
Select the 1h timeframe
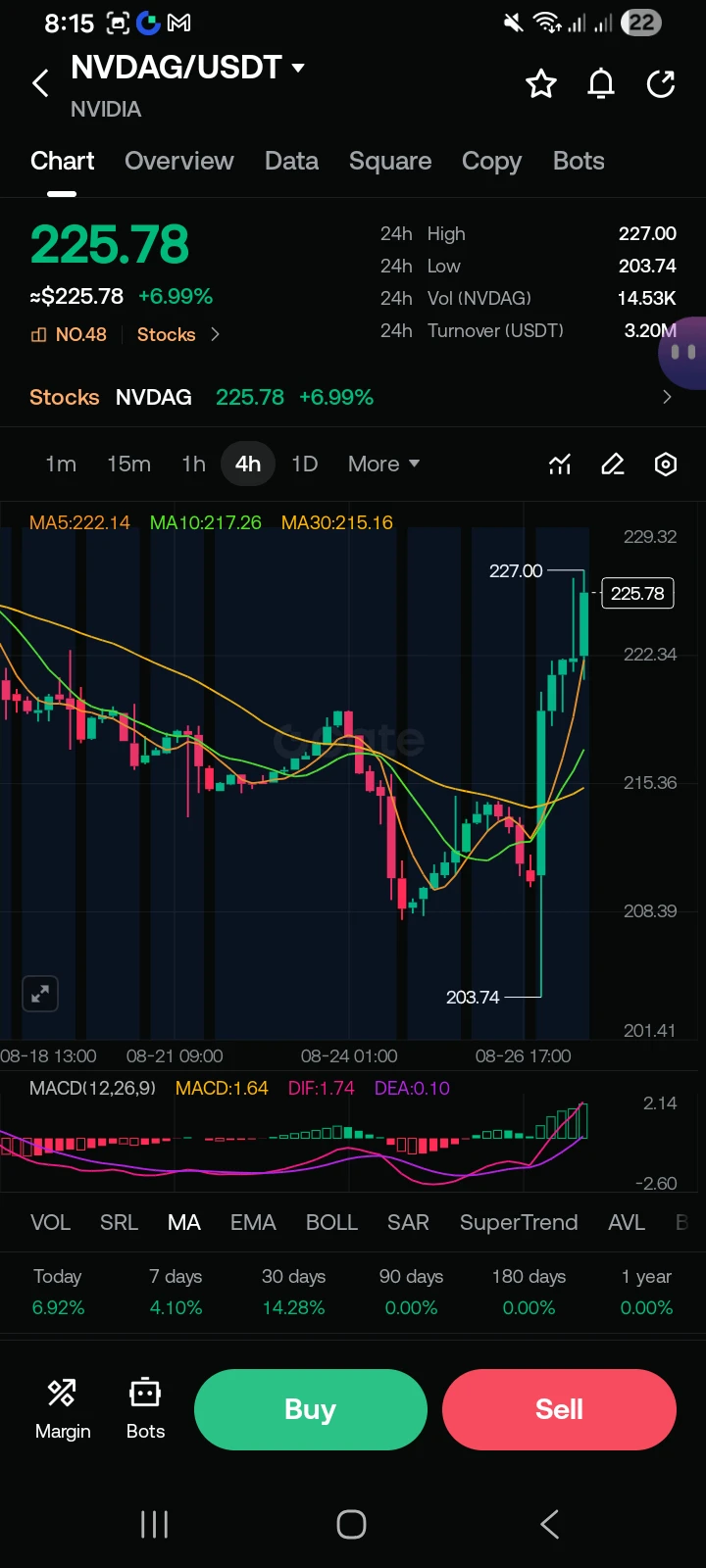click(x=193, y=464)
